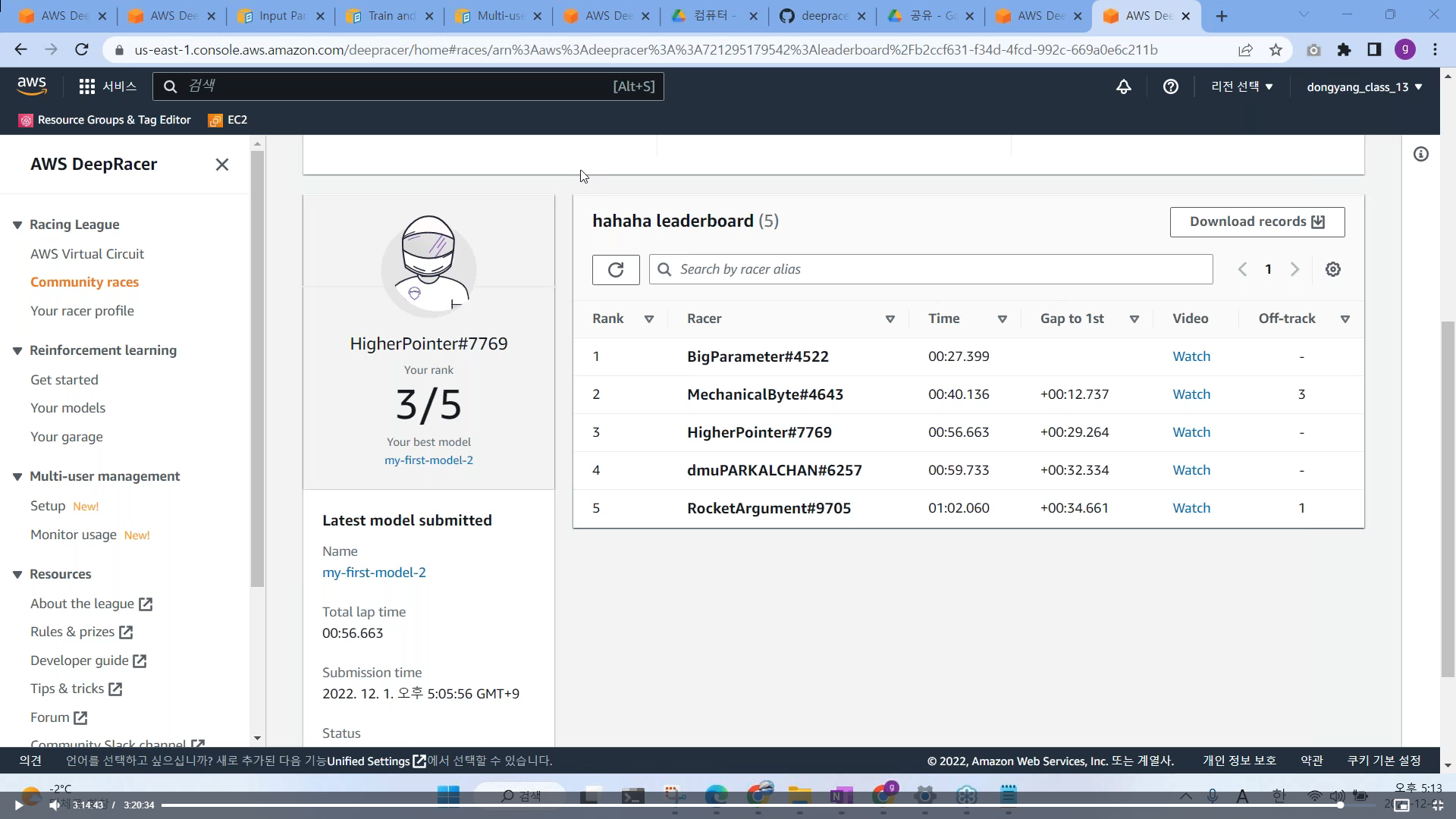Open leaderboard preferences gear icon

click(x=1332, y=269)
